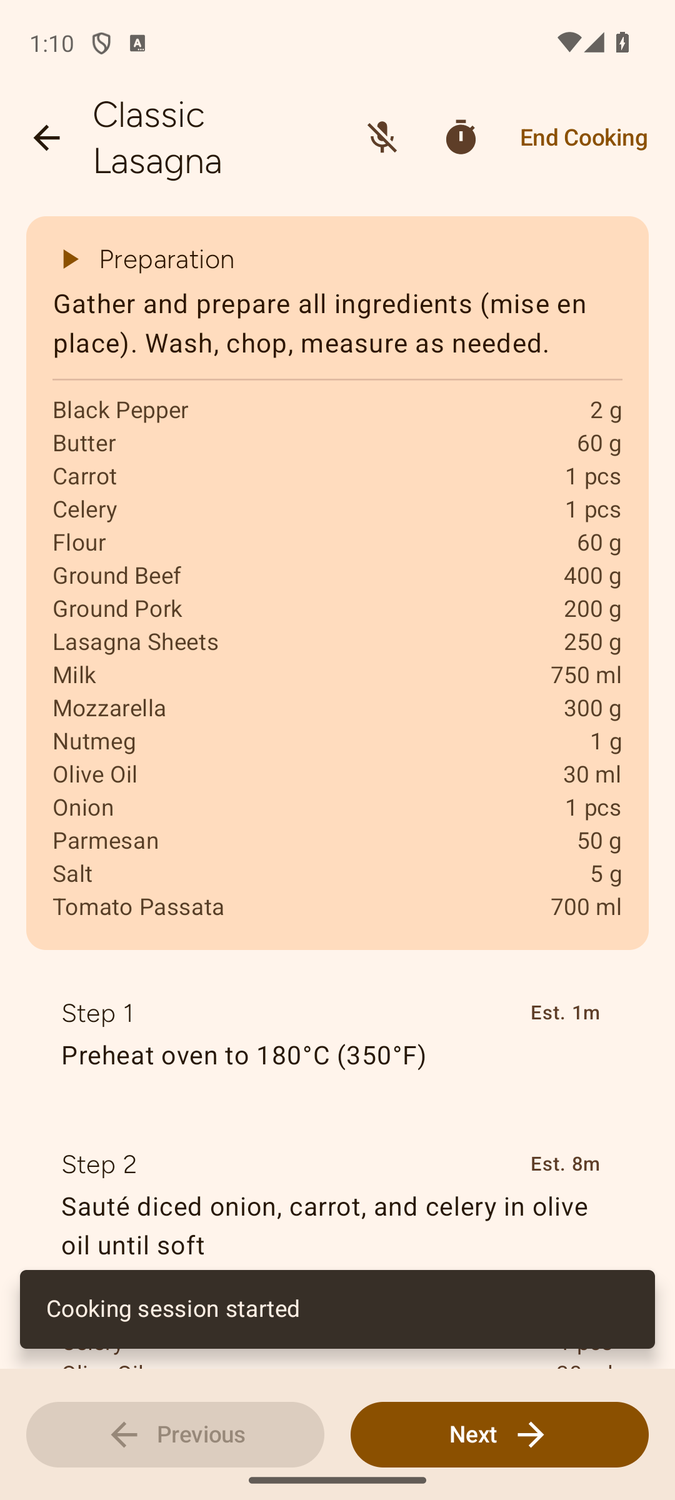This screenshot has width=675, height=1500.
Task: Tap the bottom navigation gesture bar
Action: [337, 1481]
